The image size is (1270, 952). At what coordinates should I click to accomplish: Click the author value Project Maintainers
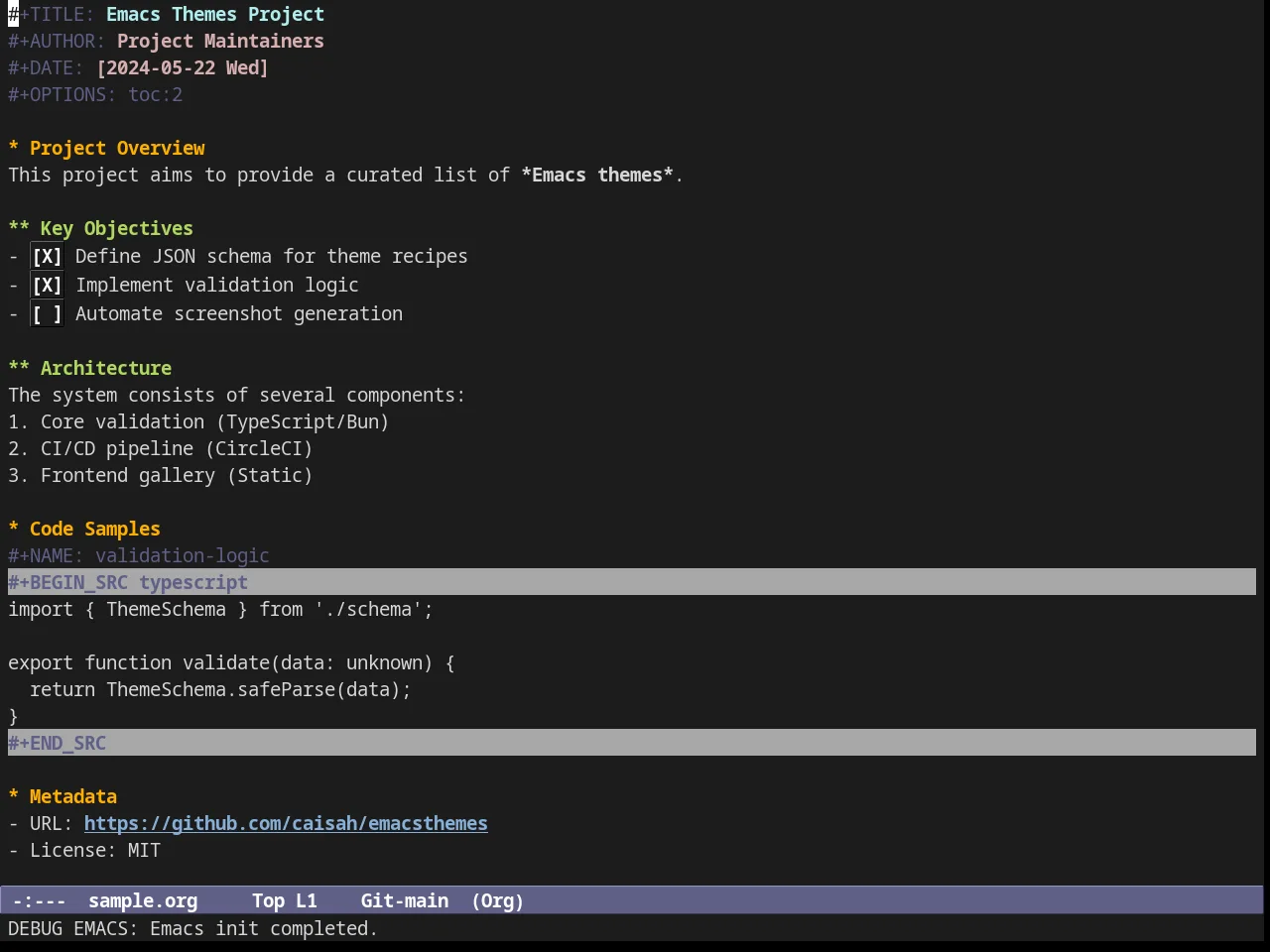(x=220, y=42)
